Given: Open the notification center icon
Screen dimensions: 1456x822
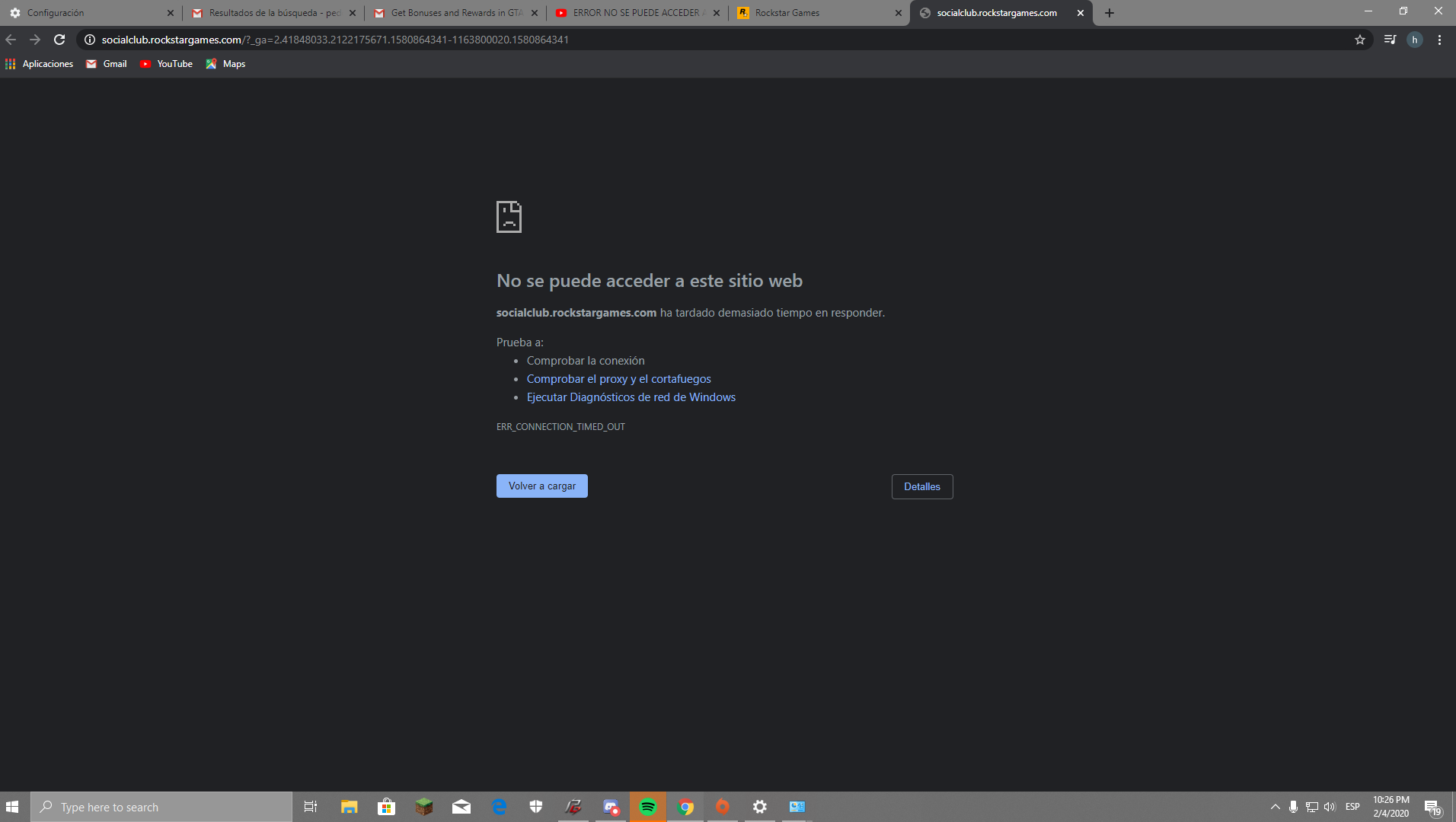Looking at the screenshot, I should click(x=1432, y=808).
